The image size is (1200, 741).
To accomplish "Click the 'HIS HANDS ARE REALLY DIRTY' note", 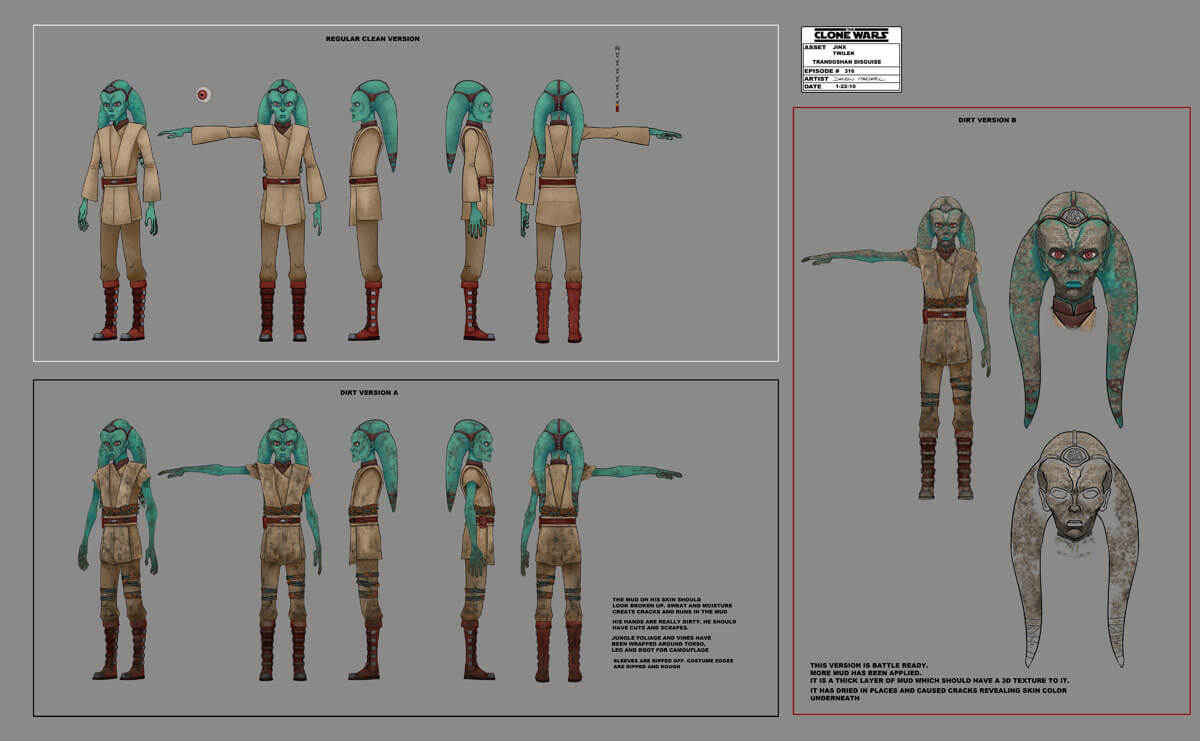I will [x=672, y=625].
